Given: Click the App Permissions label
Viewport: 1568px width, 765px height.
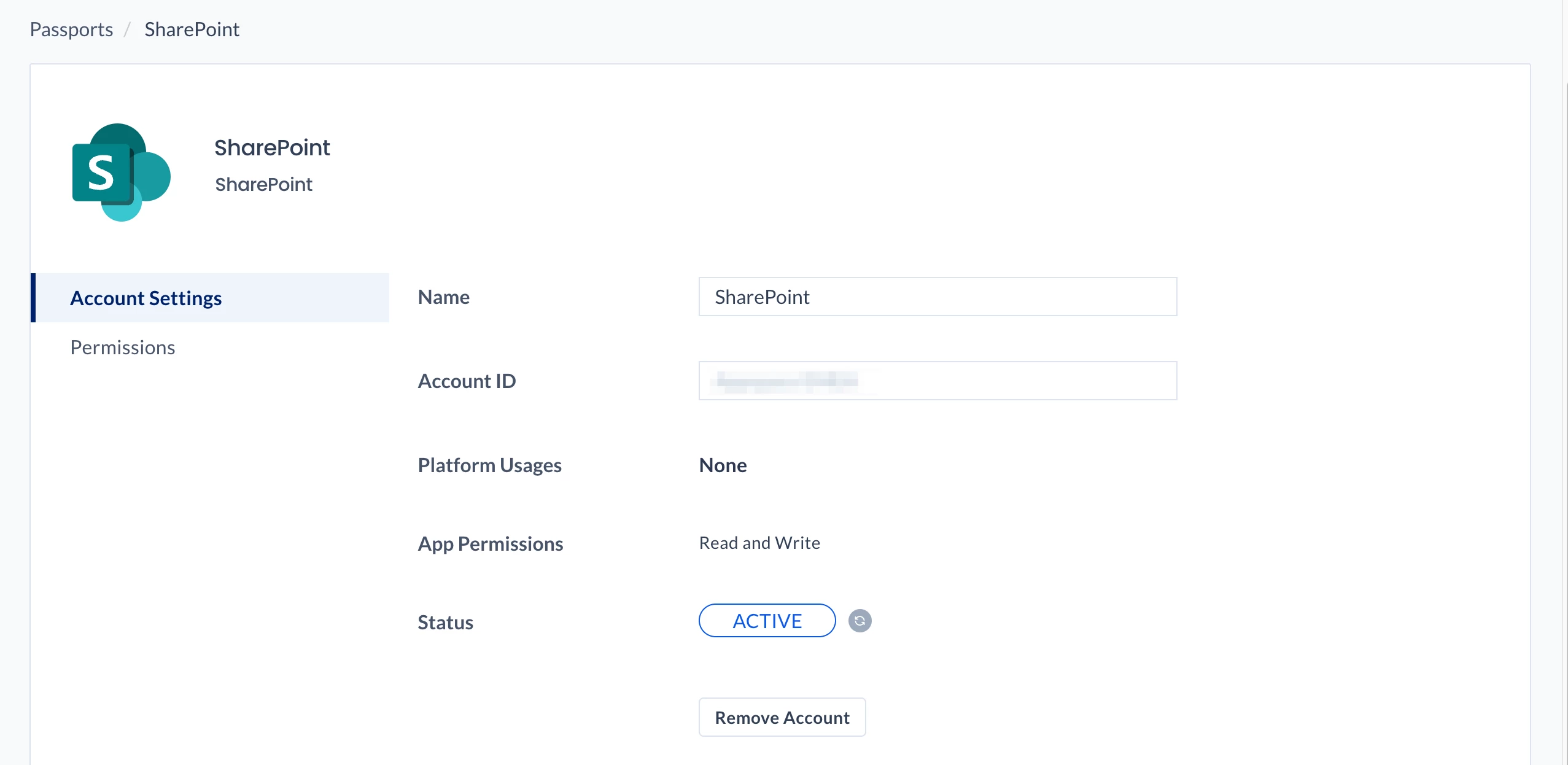Looking at the screenshot, I should tap(490, 544).
